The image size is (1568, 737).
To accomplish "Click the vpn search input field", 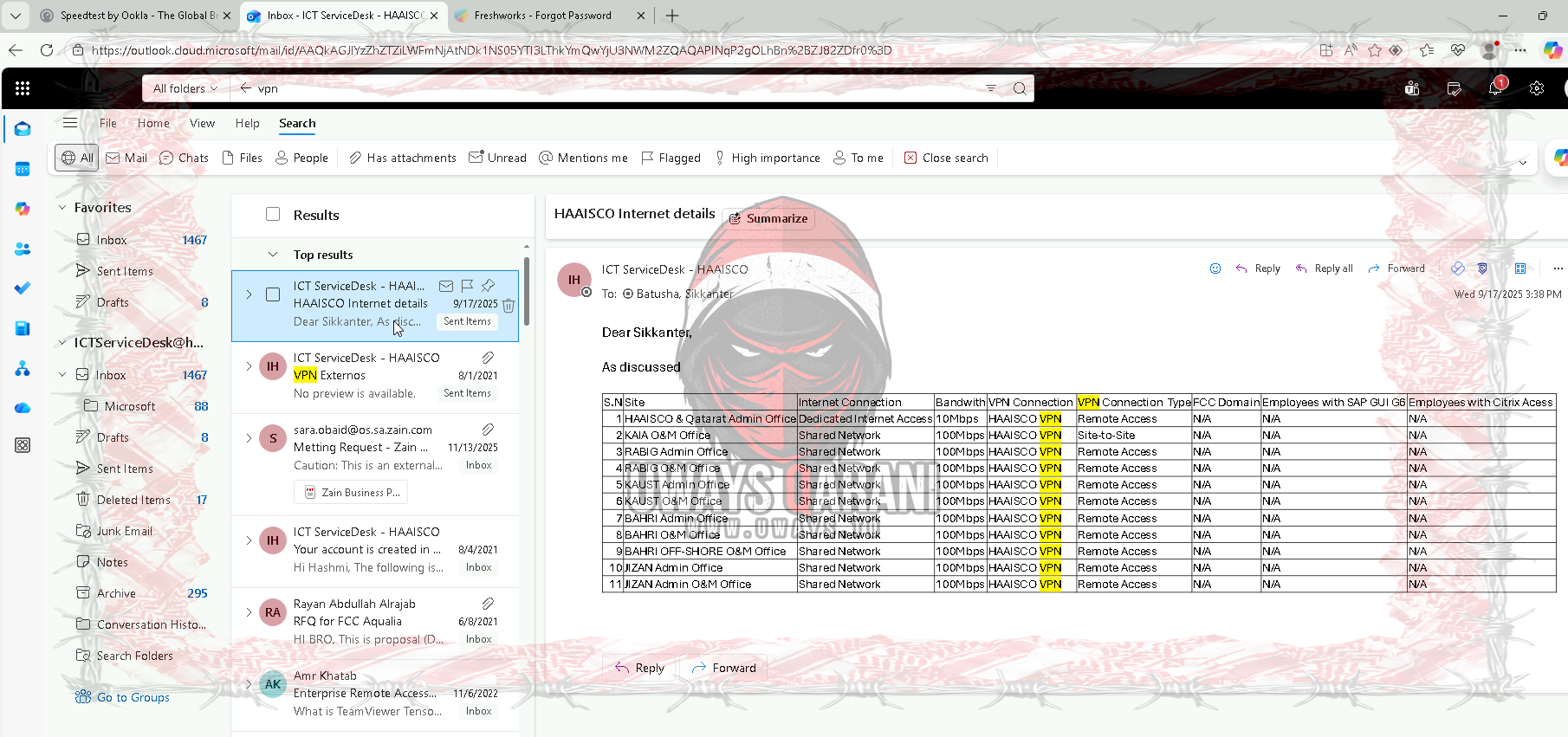I will [x=615, y=88].
